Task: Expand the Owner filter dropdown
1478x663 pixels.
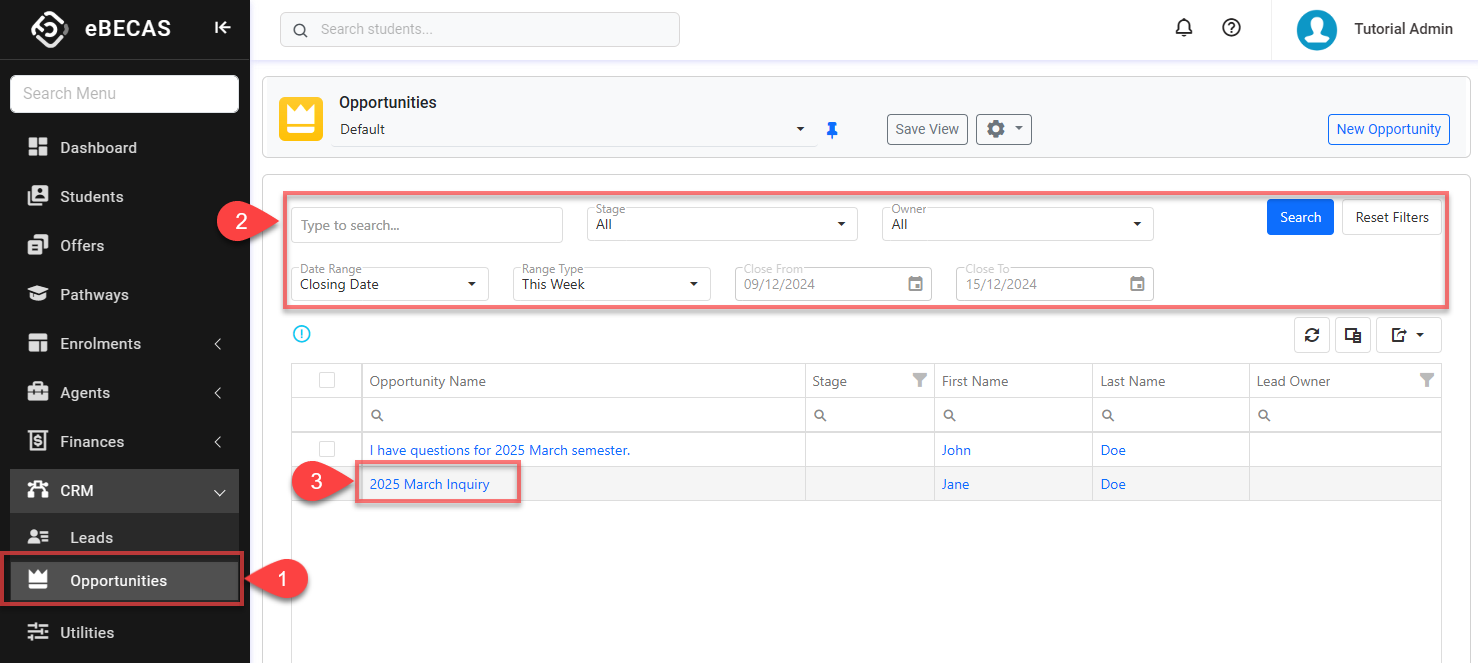Action: (x=1017, y=224)
